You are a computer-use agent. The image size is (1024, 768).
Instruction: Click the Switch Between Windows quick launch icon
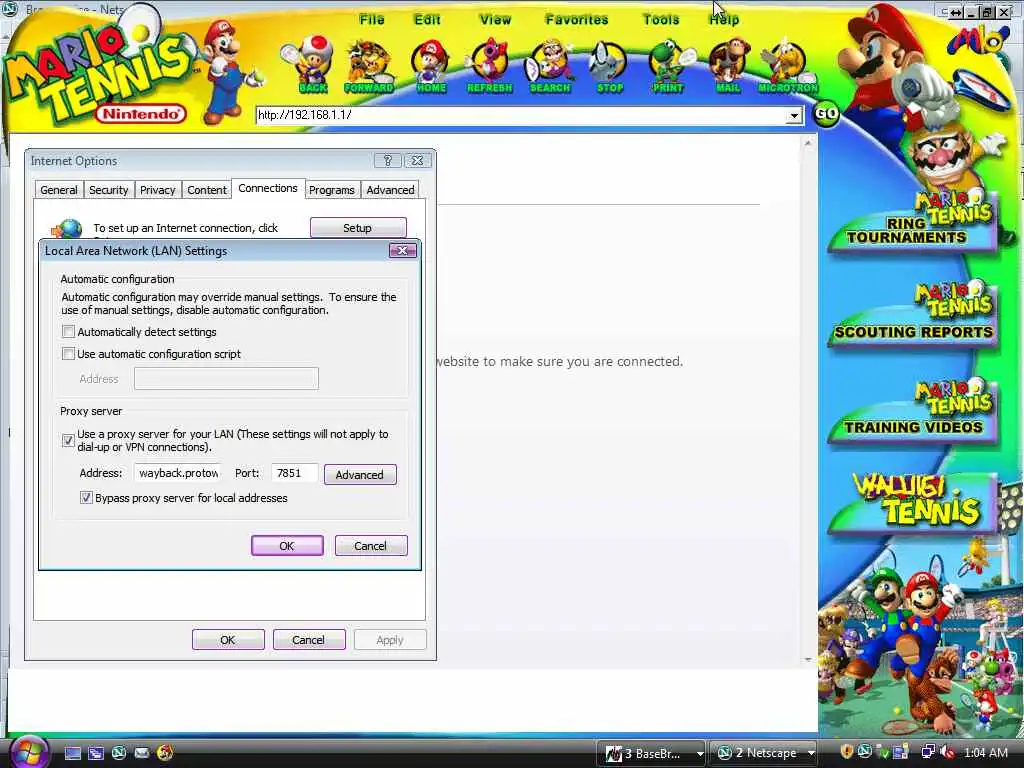(x=96, y=753)
